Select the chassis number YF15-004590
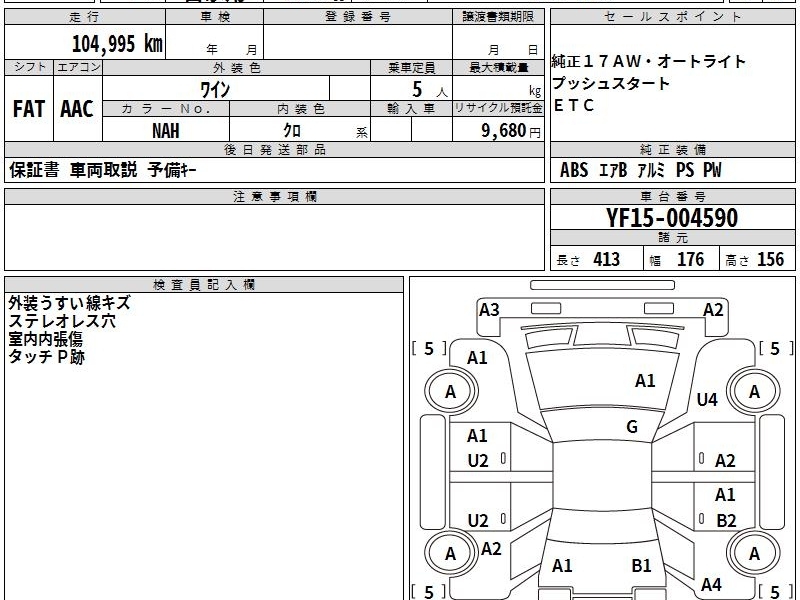The image size is (800, 600). pos(672,218)
